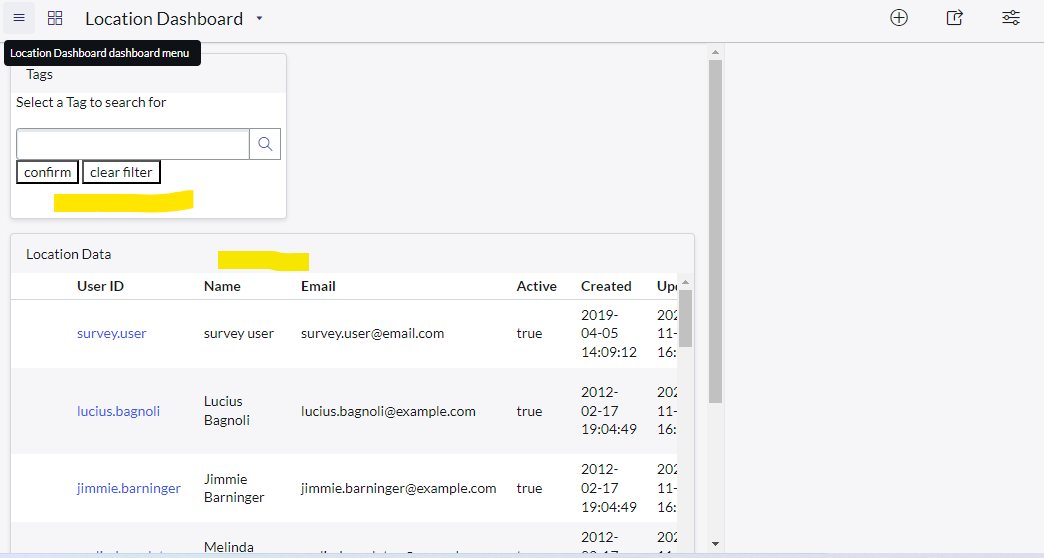Viewport: 1044px width, 558px height.
Task: Select the survey.user@email.com cell
Action: [372, 334]
